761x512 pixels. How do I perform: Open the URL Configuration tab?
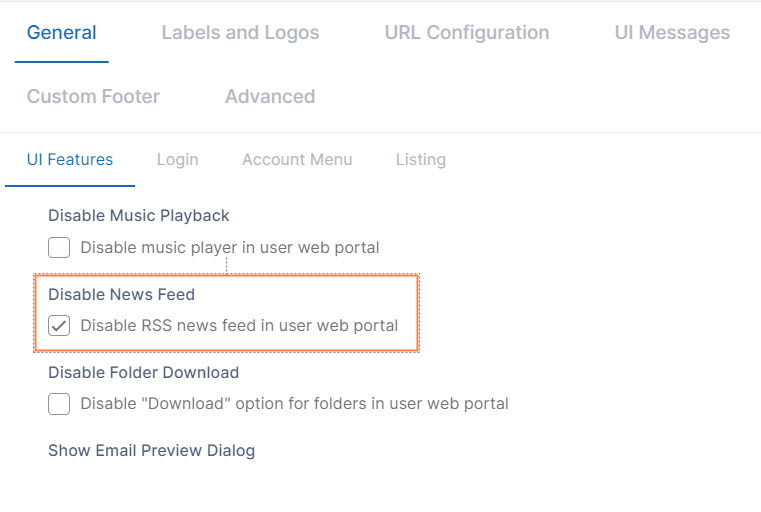tap(467, 33)
